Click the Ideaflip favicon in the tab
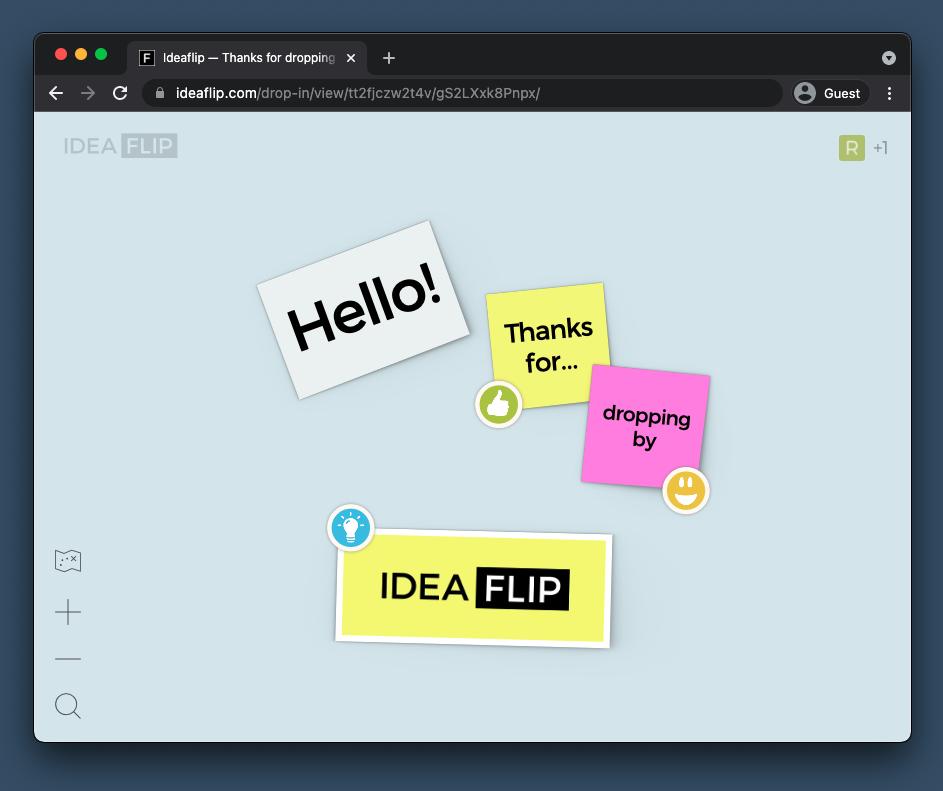Viewport: 943px width, 791px height. (x=147, y=58)
